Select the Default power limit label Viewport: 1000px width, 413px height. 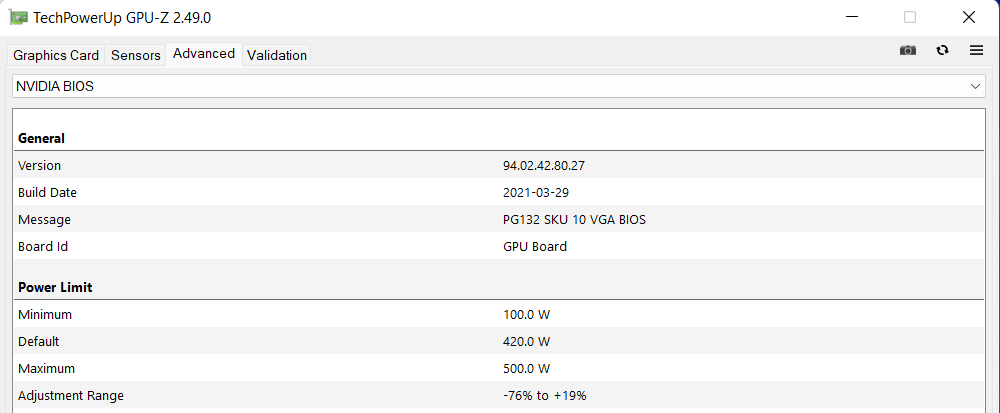point(38,342)
